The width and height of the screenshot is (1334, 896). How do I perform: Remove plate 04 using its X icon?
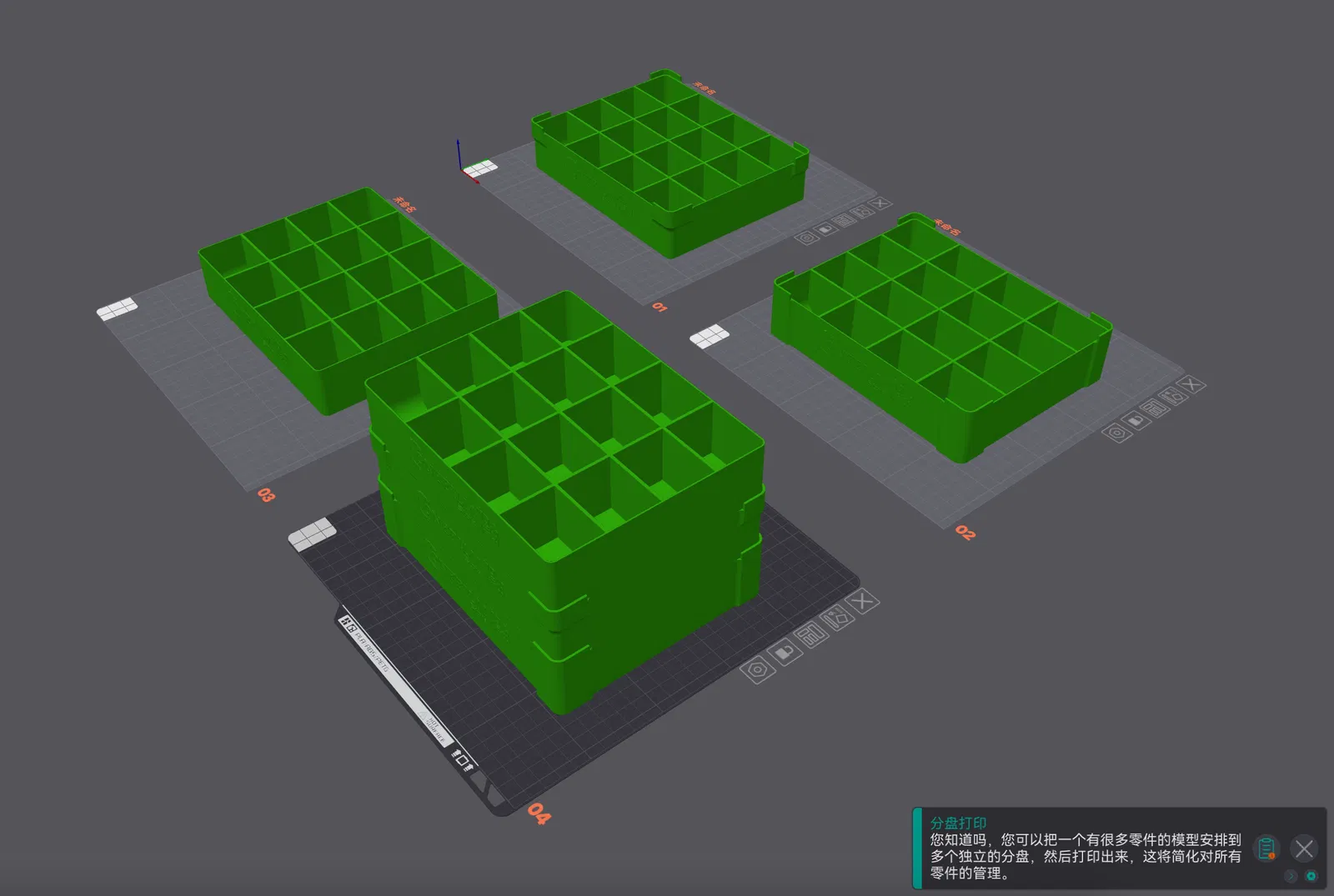click(863, 600)
